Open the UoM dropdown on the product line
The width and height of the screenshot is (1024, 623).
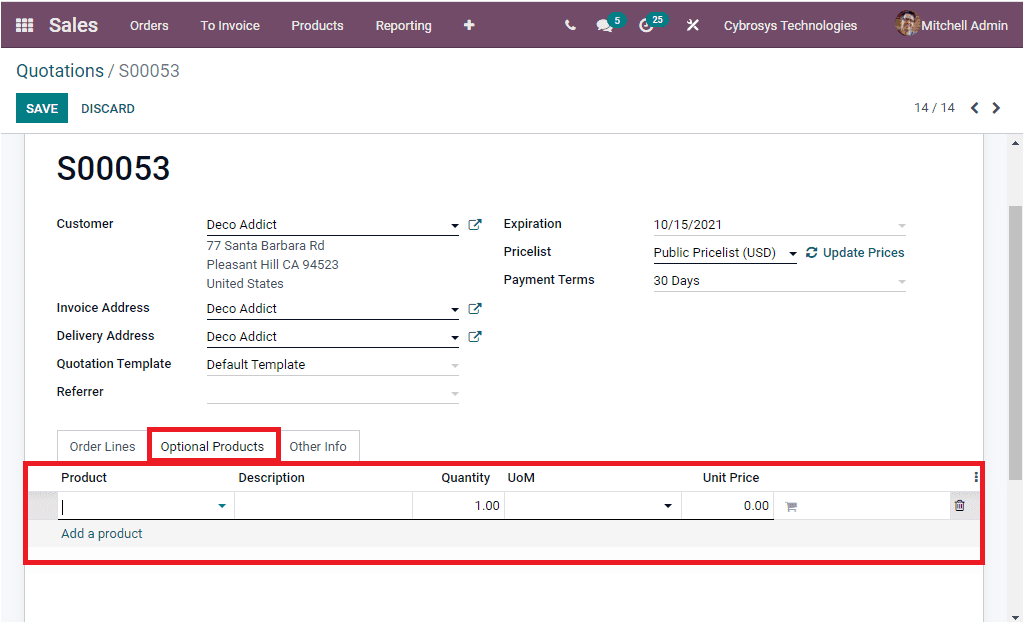coord(667,505)
